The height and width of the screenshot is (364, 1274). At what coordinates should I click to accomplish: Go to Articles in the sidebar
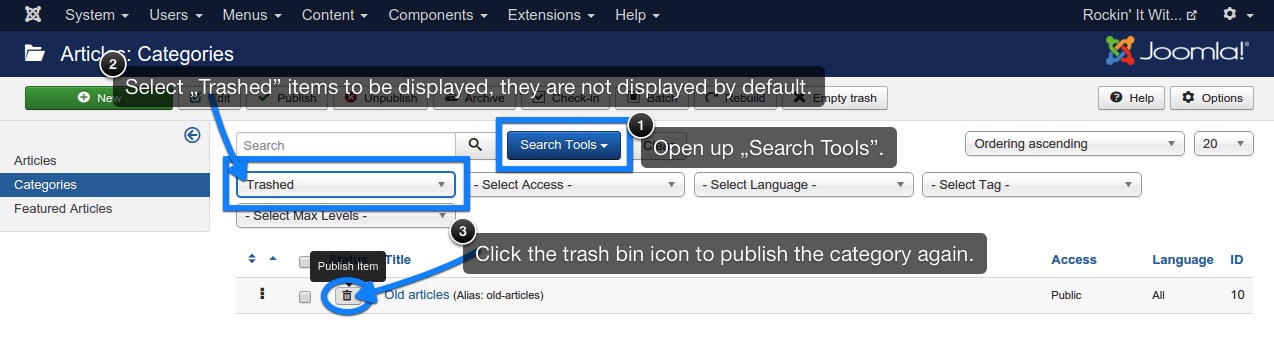[35, 160]
